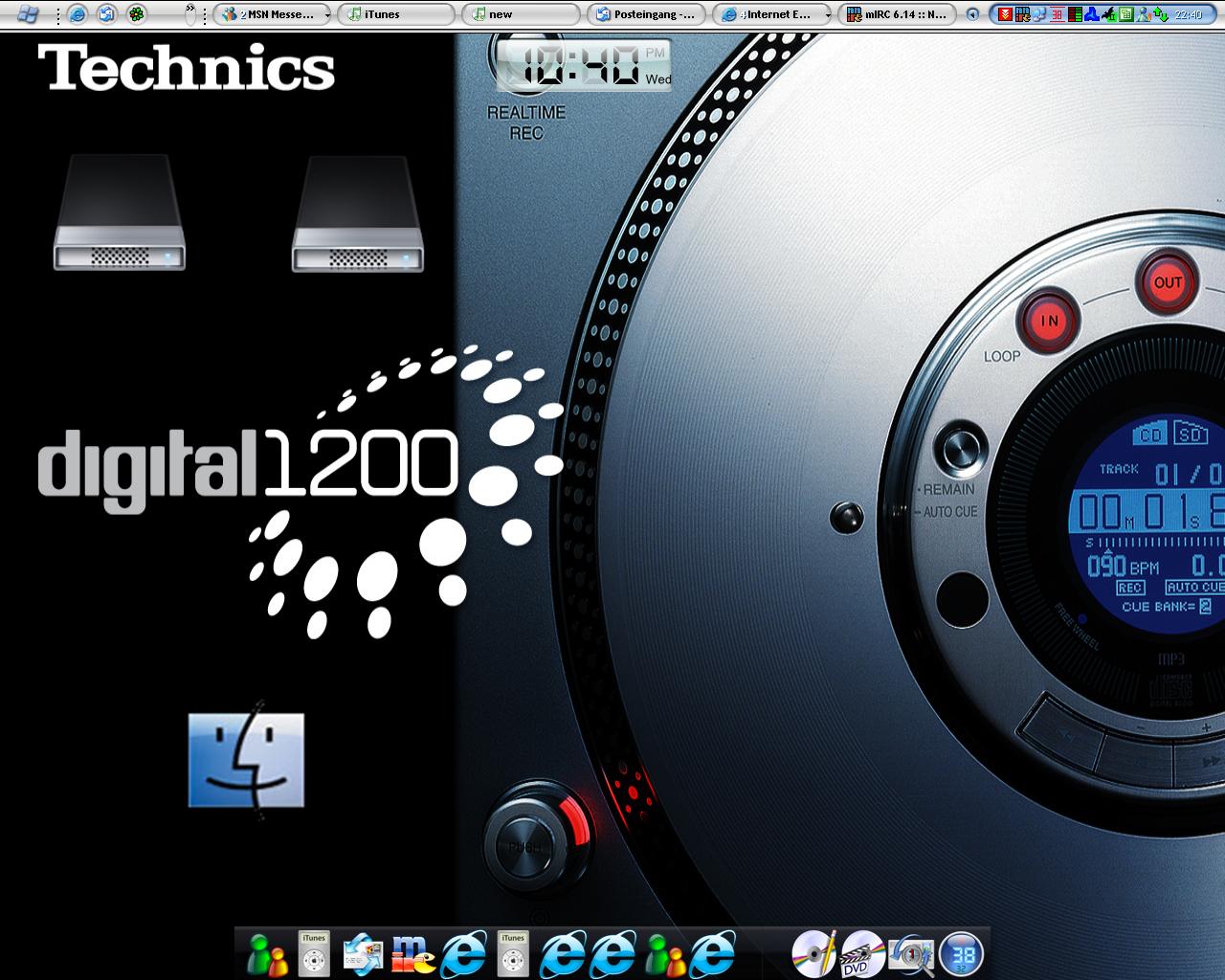The width and height of the screenshot is (1225, 980).
Task: Open the CD with pencil dock icon
Action: click(813, 953)
